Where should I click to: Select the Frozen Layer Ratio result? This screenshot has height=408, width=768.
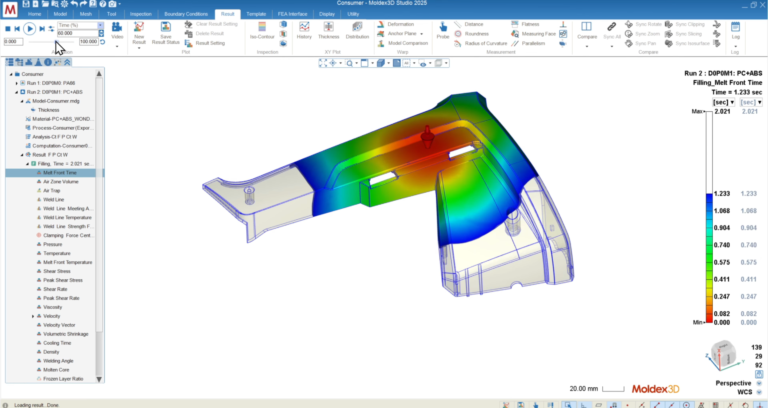coord(63,379)
